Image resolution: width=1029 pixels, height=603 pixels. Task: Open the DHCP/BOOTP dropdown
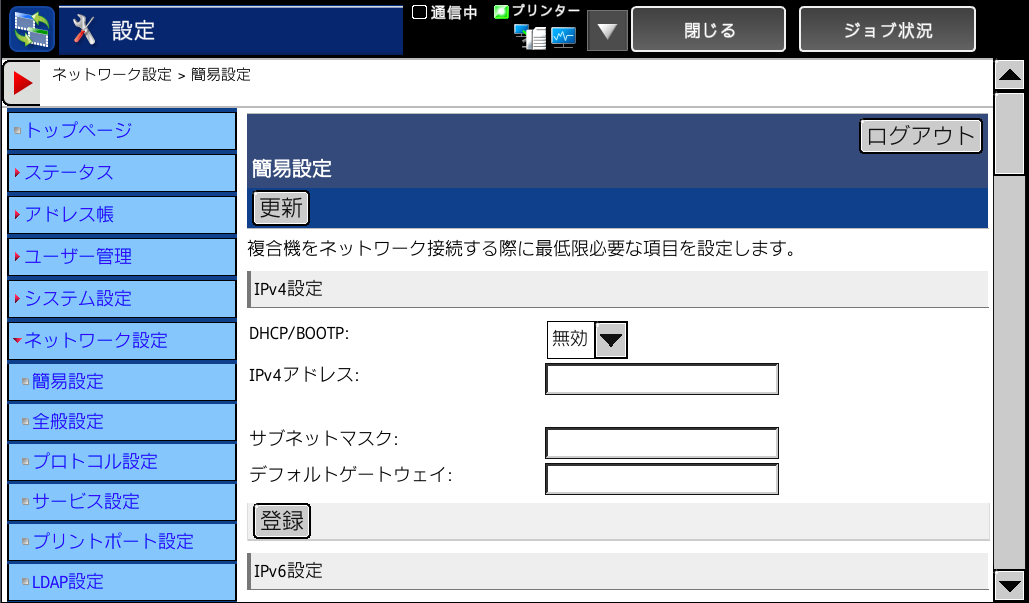[x=612, y=340]
